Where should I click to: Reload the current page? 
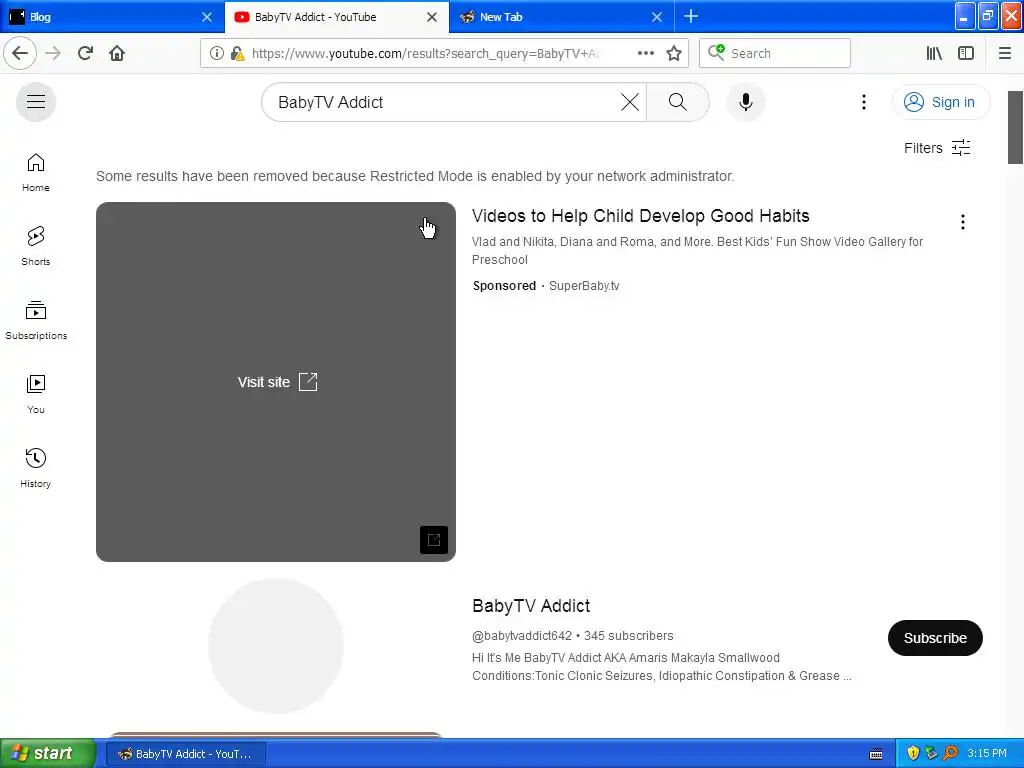85,53
